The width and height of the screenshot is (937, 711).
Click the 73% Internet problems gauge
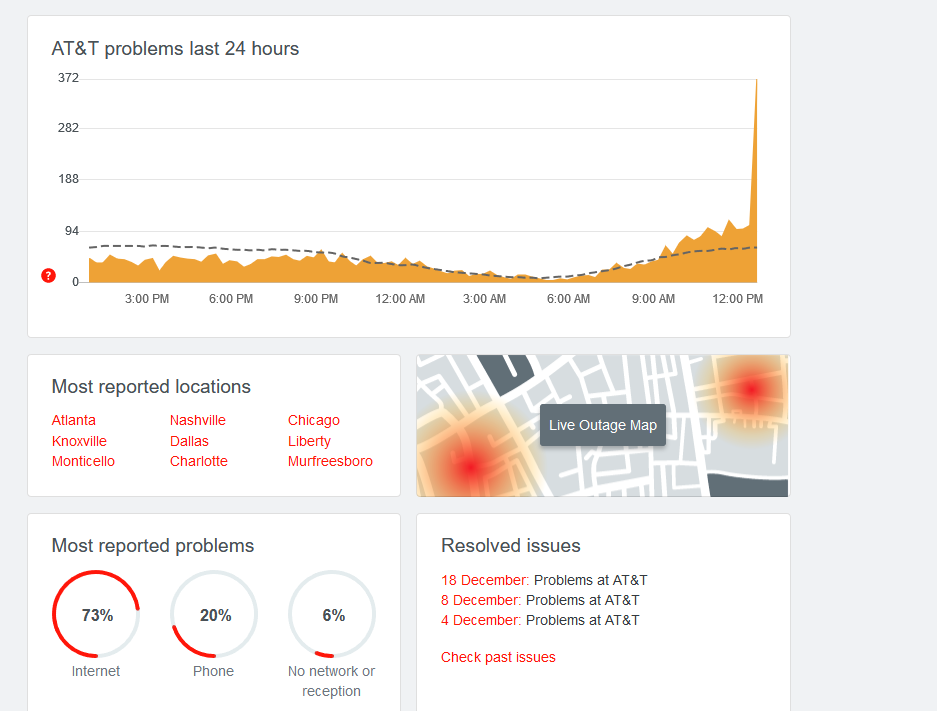tap(96, 614)
